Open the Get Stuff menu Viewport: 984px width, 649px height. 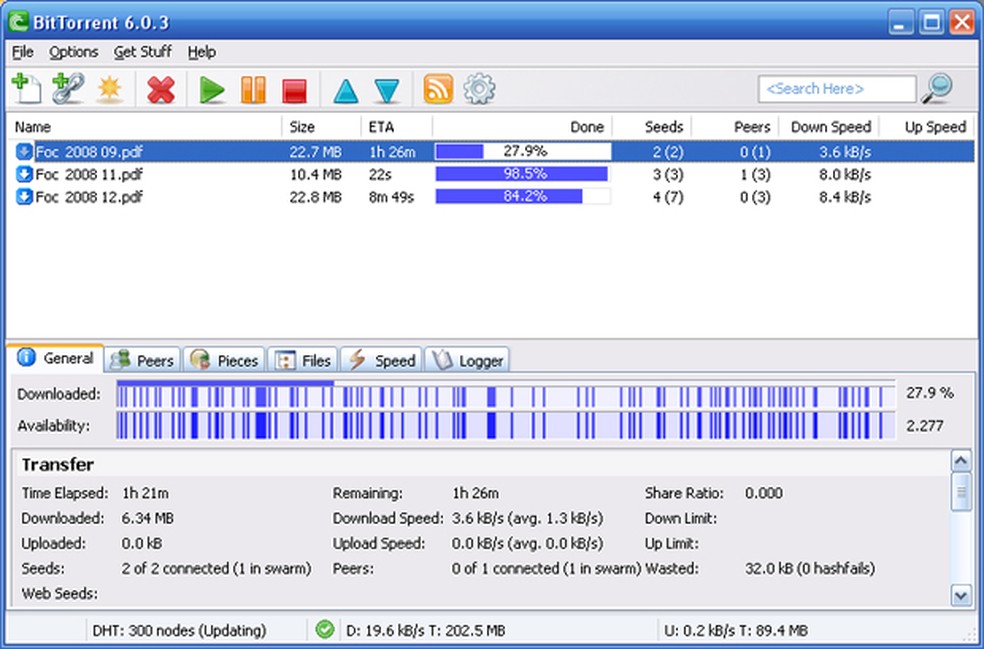coord(142,52)
